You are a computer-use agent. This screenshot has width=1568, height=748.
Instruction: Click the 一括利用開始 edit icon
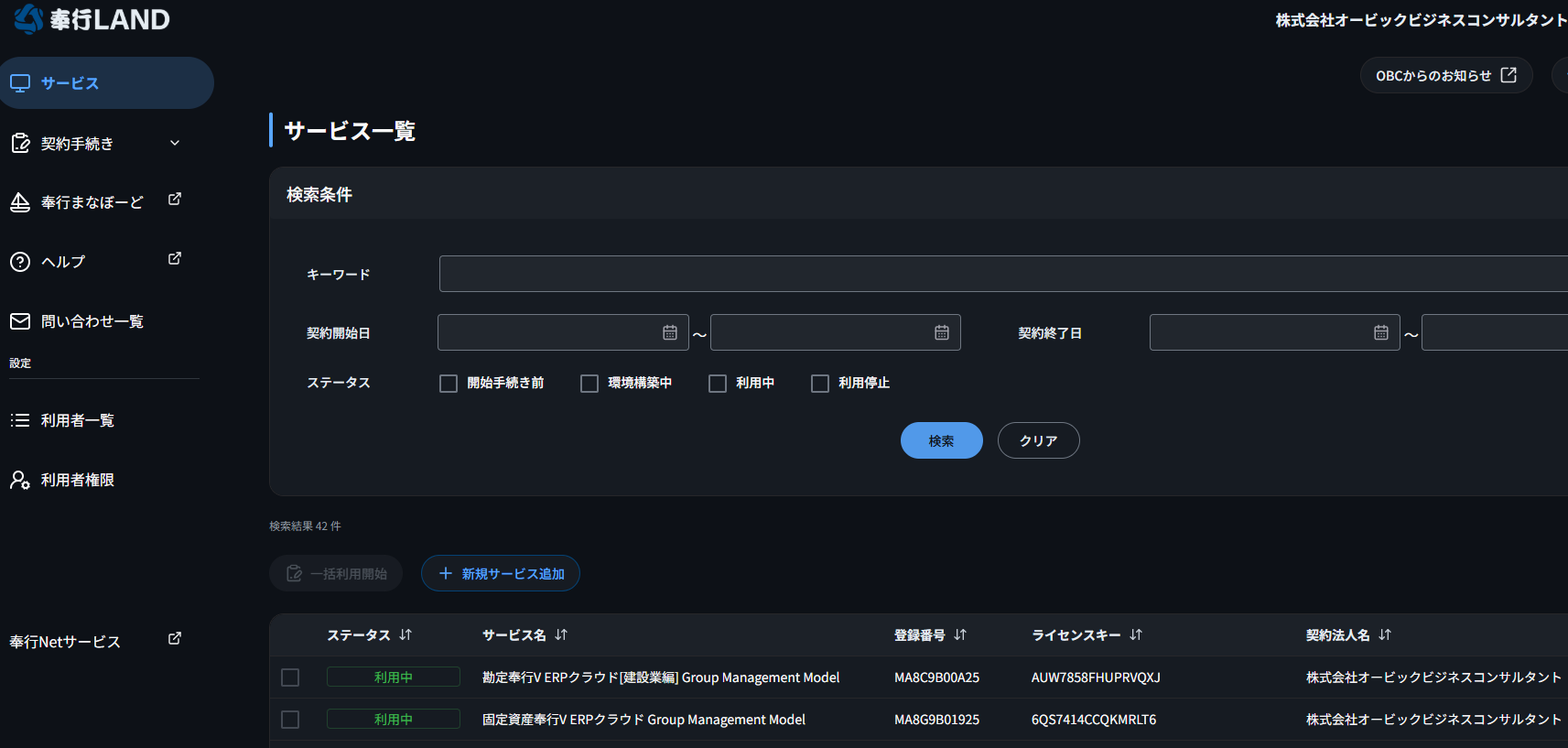pyautogui.click(x=294, y=573)
